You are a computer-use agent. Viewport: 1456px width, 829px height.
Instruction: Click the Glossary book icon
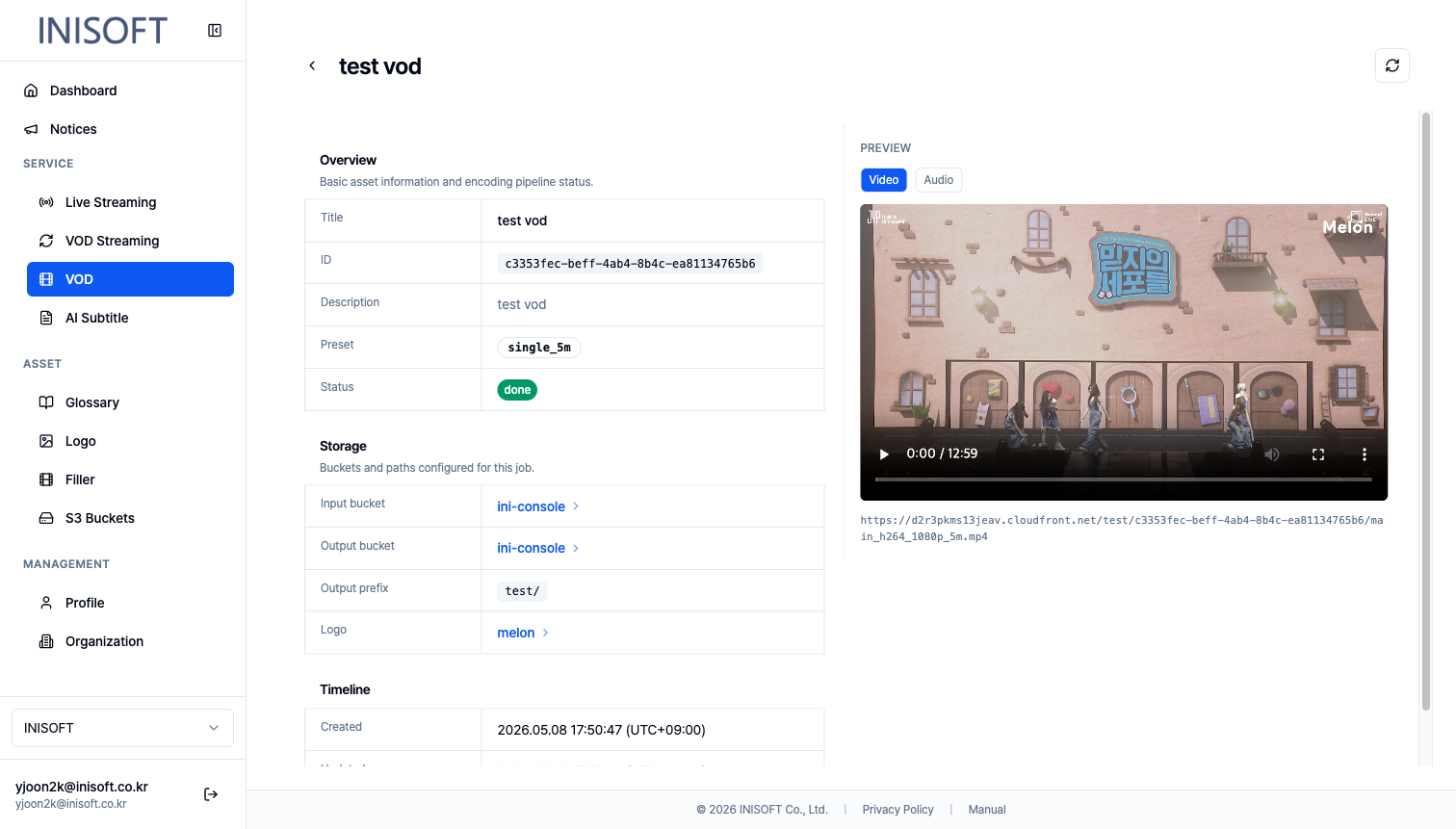pos(46,402)
